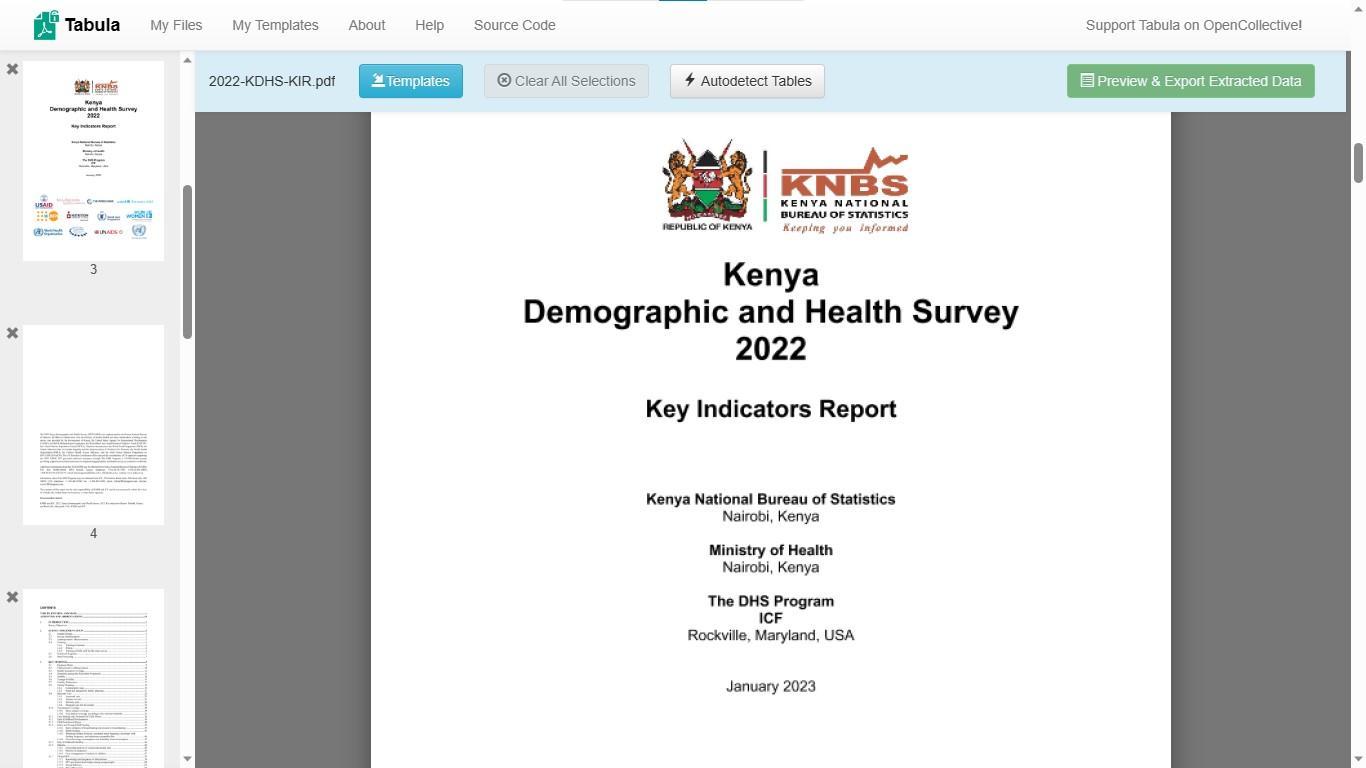Open My Files in the navigation bar
The image size is (1366, 768).
pos(176,25)
